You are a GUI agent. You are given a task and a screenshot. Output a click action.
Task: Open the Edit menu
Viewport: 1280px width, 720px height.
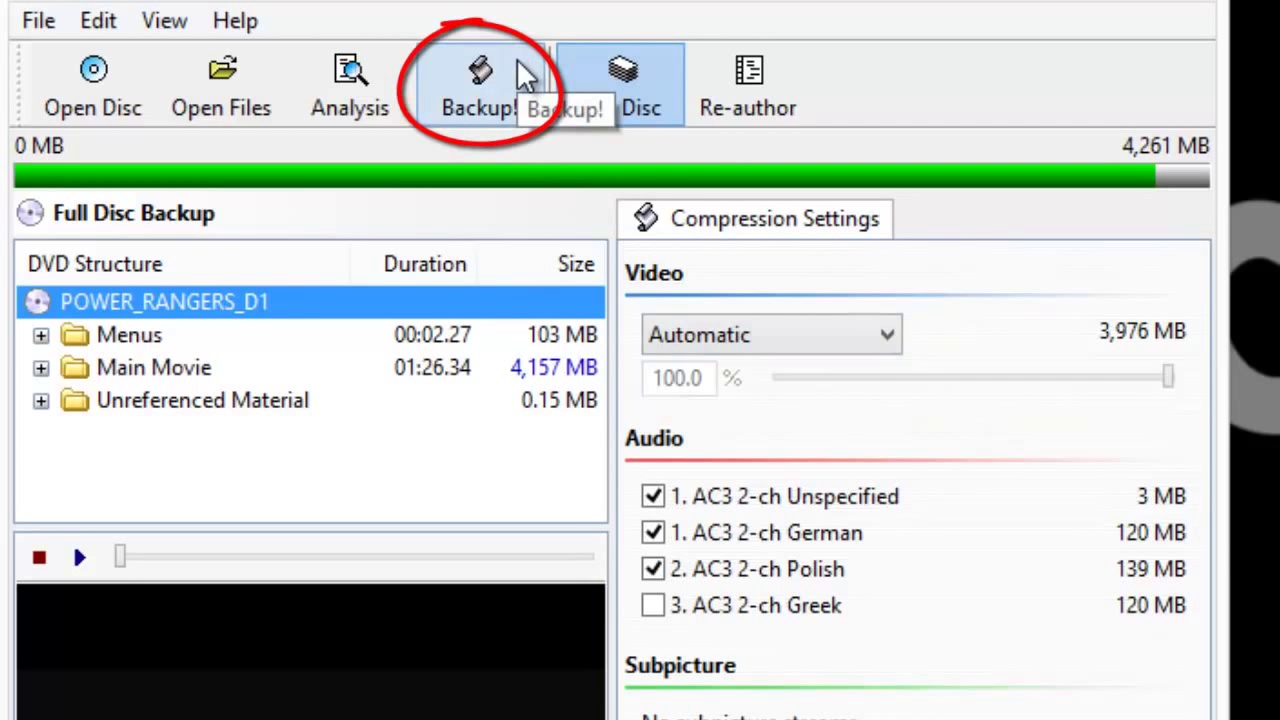98,20
